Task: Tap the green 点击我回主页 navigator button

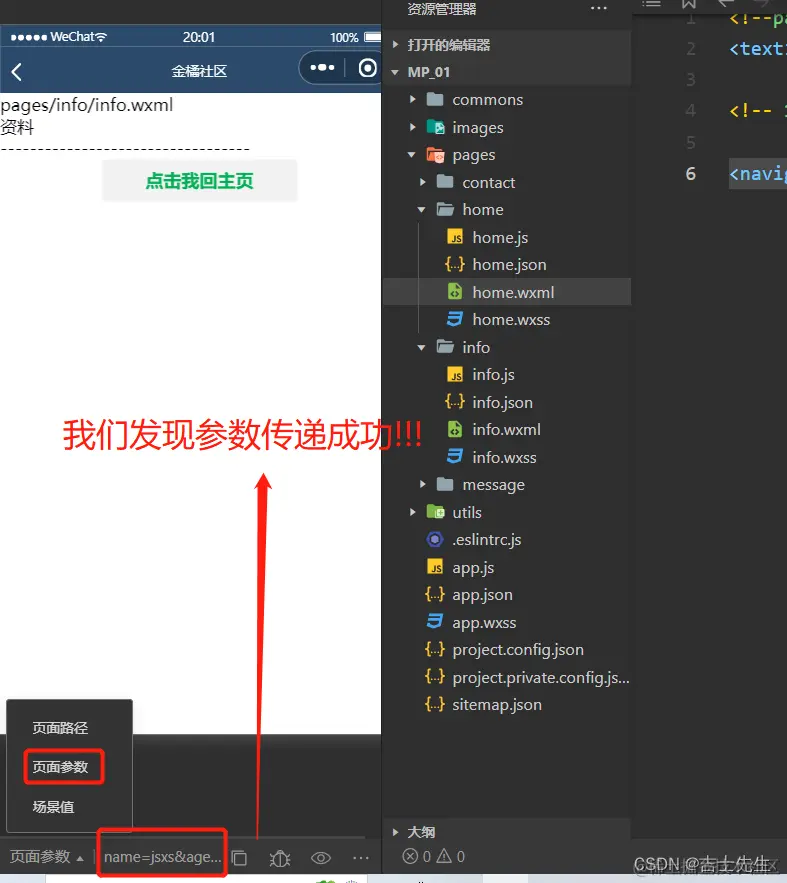Action: click(x=199, y=181)
